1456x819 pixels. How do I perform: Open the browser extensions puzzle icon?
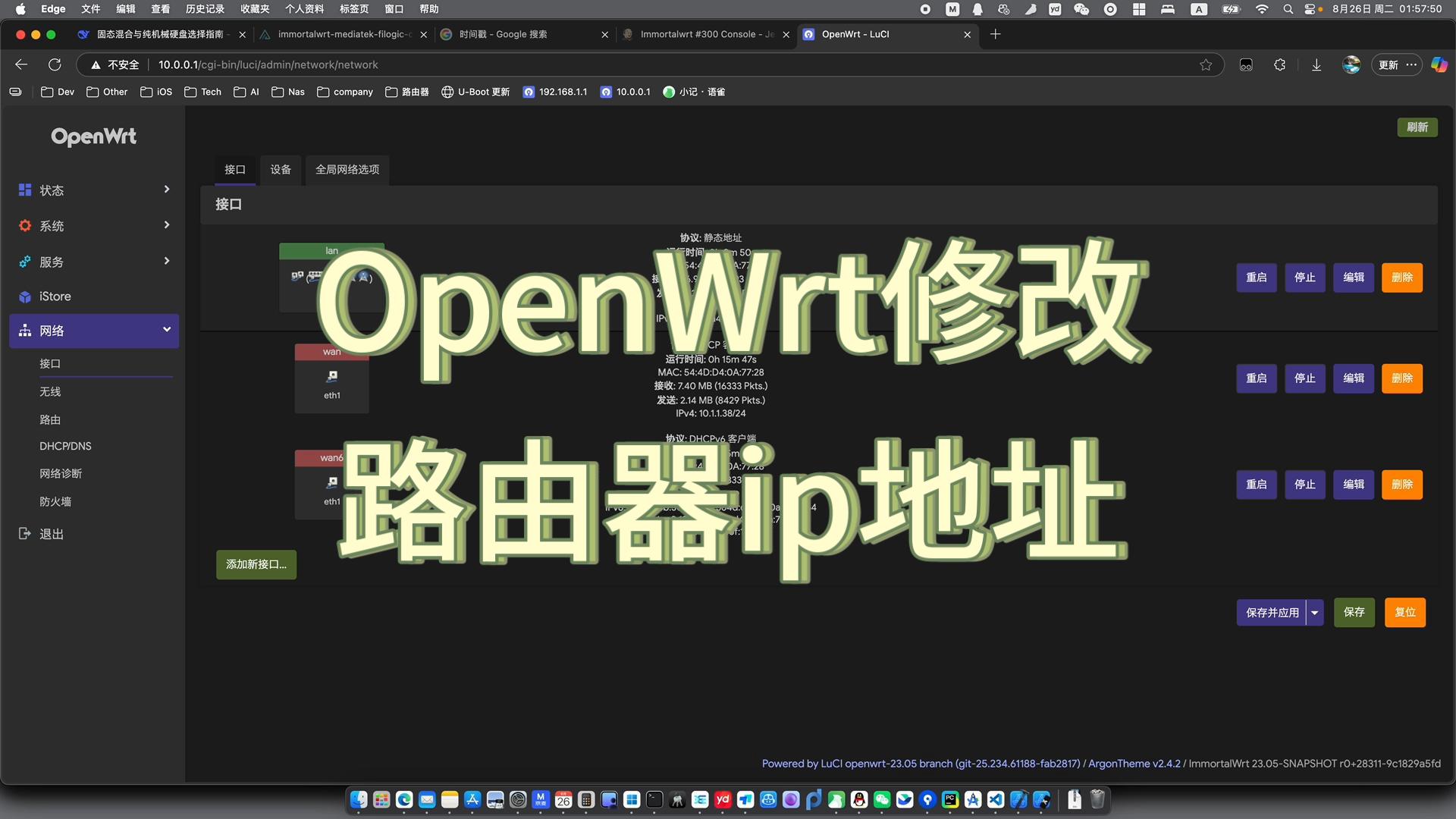point(1280,64)
